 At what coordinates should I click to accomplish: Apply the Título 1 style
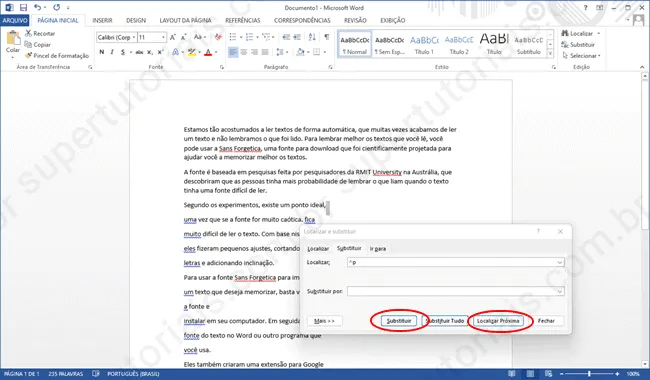point(424,44)
